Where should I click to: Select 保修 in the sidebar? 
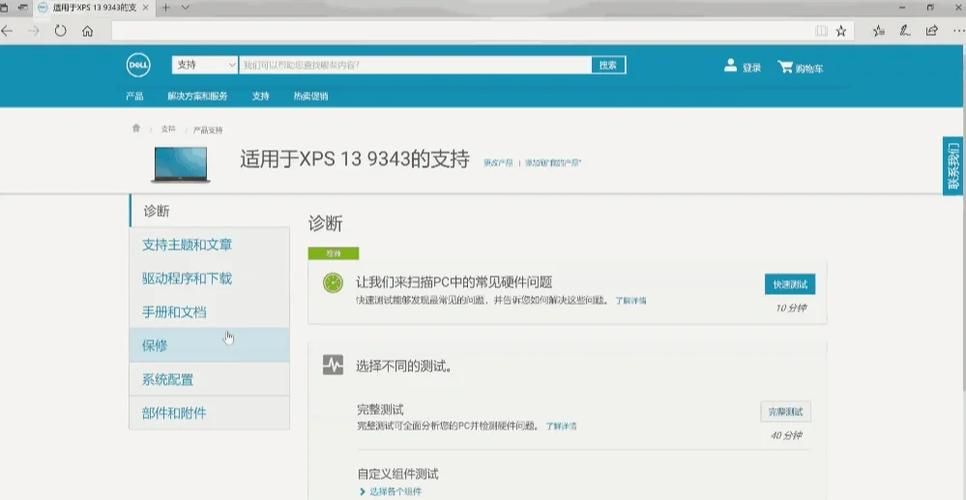(209, 345)
